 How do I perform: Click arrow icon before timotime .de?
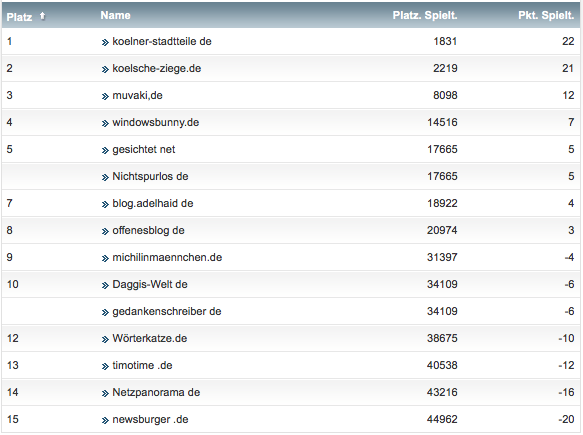tap(105, 367)
